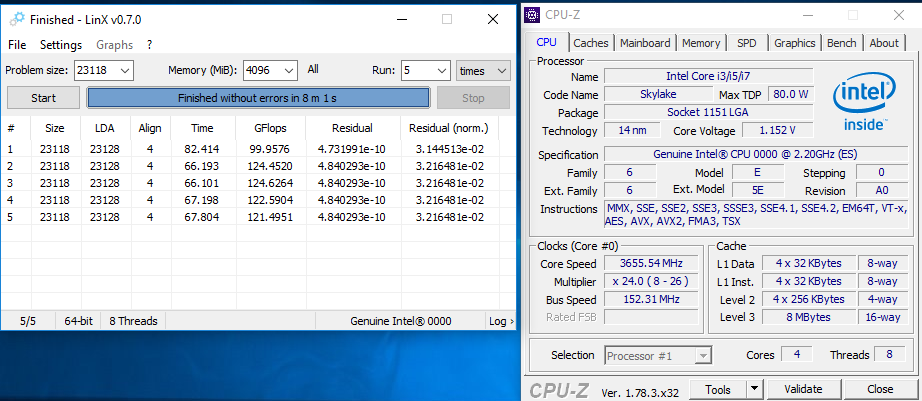Click the LinX app icon in title bar
Screen dimensions: 922x401
click(17, 19)
